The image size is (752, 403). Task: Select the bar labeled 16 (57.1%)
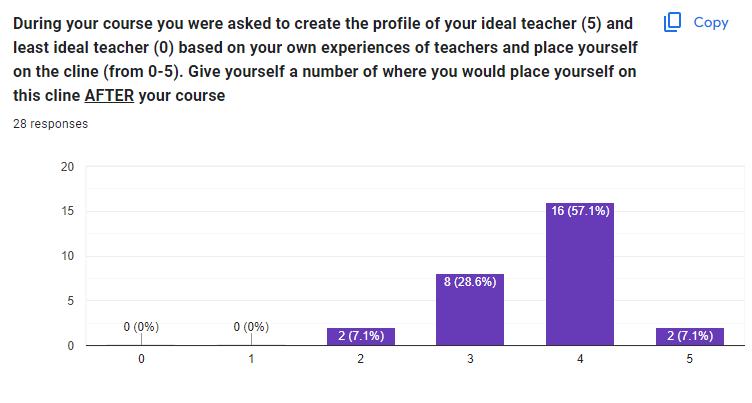tap(580, 274)
